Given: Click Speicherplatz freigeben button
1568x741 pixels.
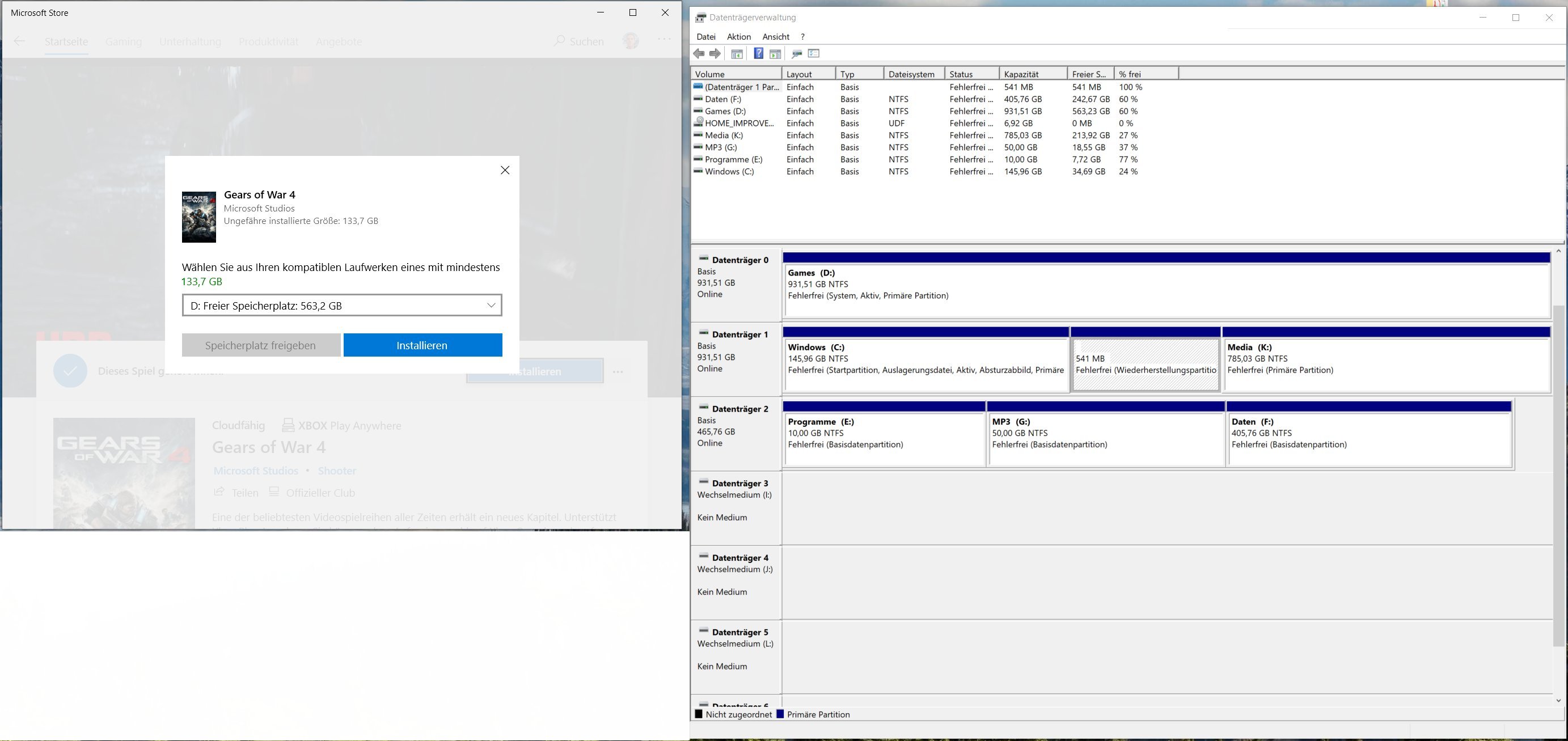Looking at the screenshot, I should click(x=260, y=345).
